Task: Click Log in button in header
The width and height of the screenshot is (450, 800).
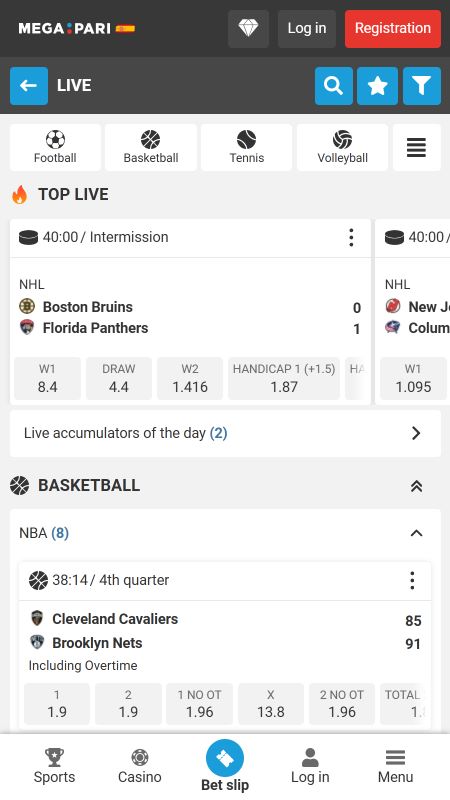Action: coord(307,29)
